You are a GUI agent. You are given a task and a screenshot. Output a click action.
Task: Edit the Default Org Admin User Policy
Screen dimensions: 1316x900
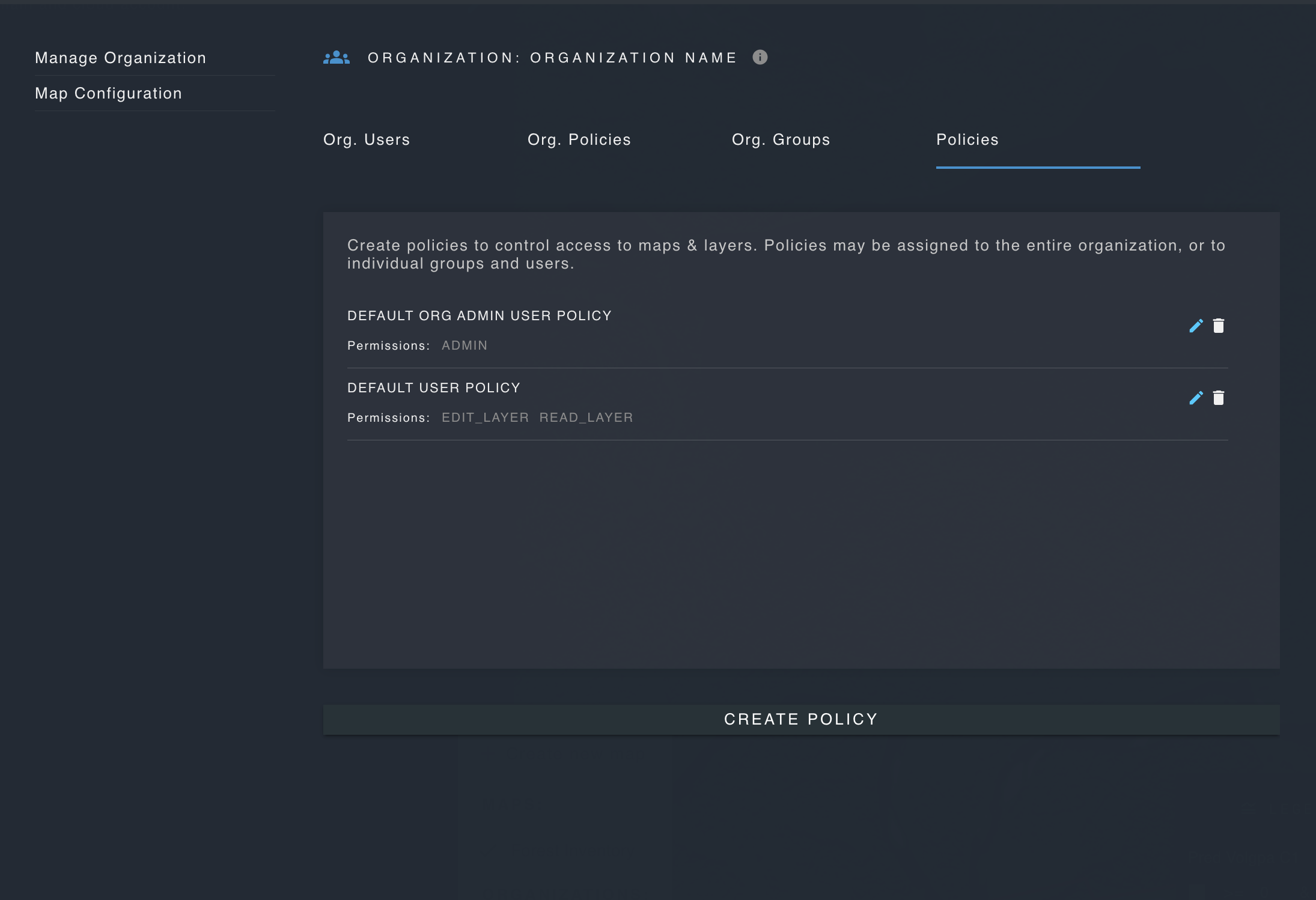coord(1196,326)
